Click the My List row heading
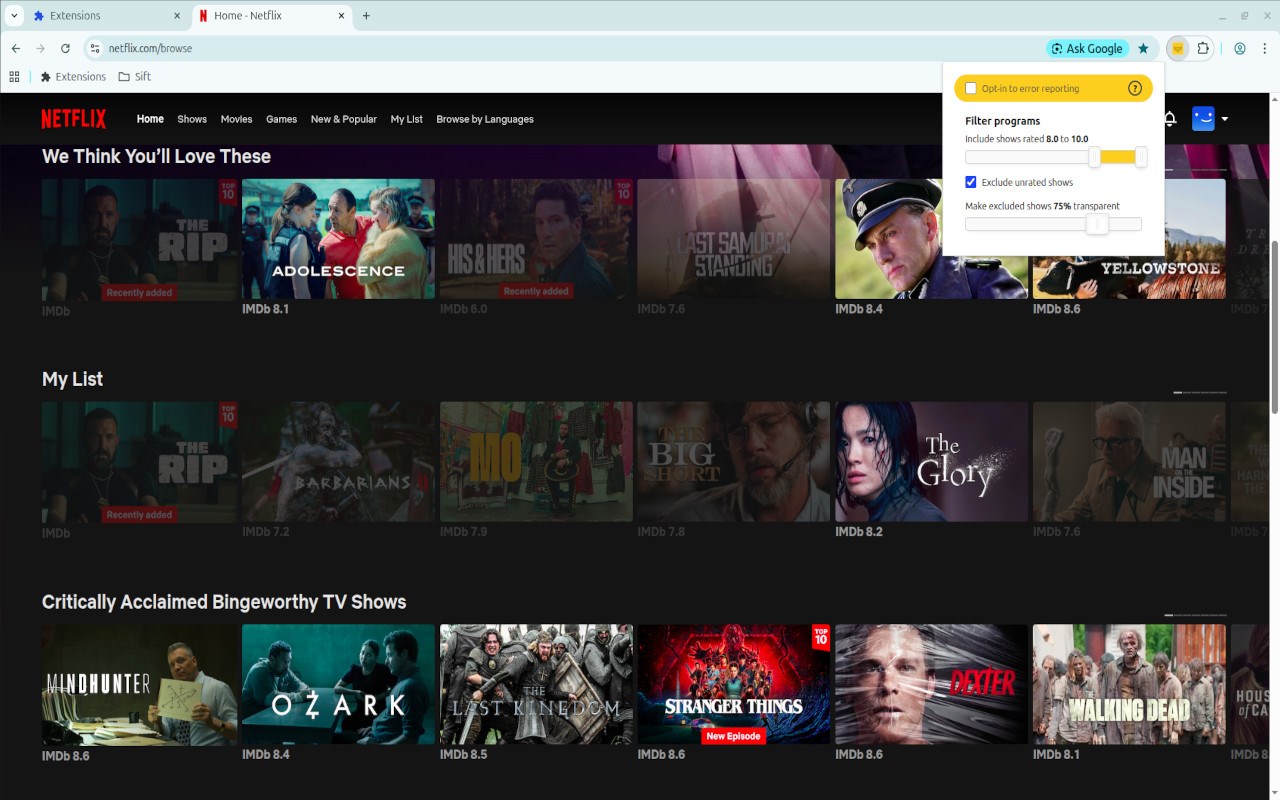 72,379
